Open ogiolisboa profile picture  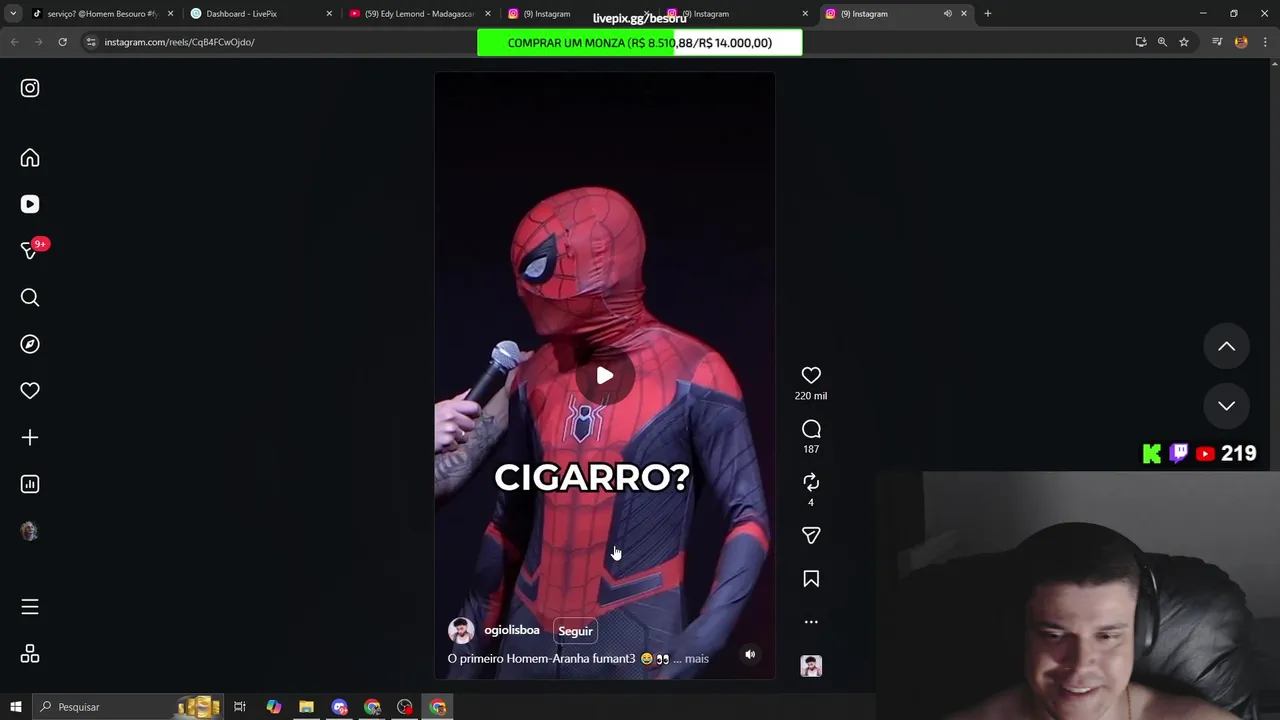click(461, 631)
